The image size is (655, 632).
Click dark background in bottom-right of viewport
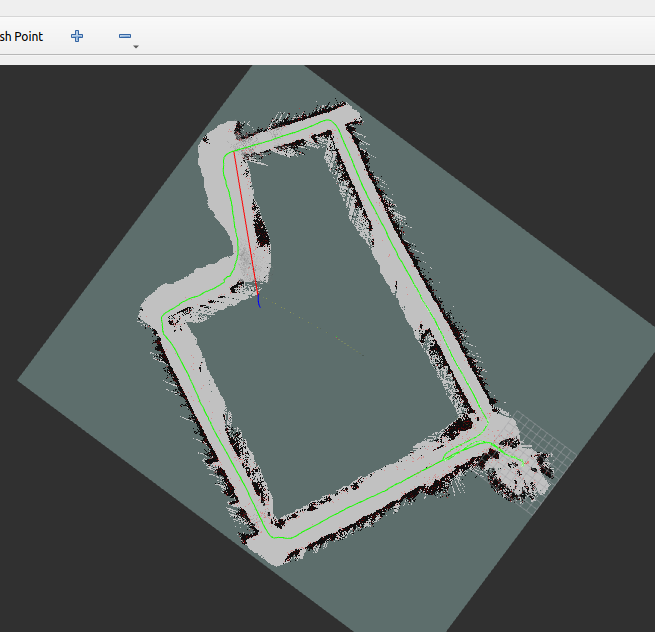(x=560, y=580)
